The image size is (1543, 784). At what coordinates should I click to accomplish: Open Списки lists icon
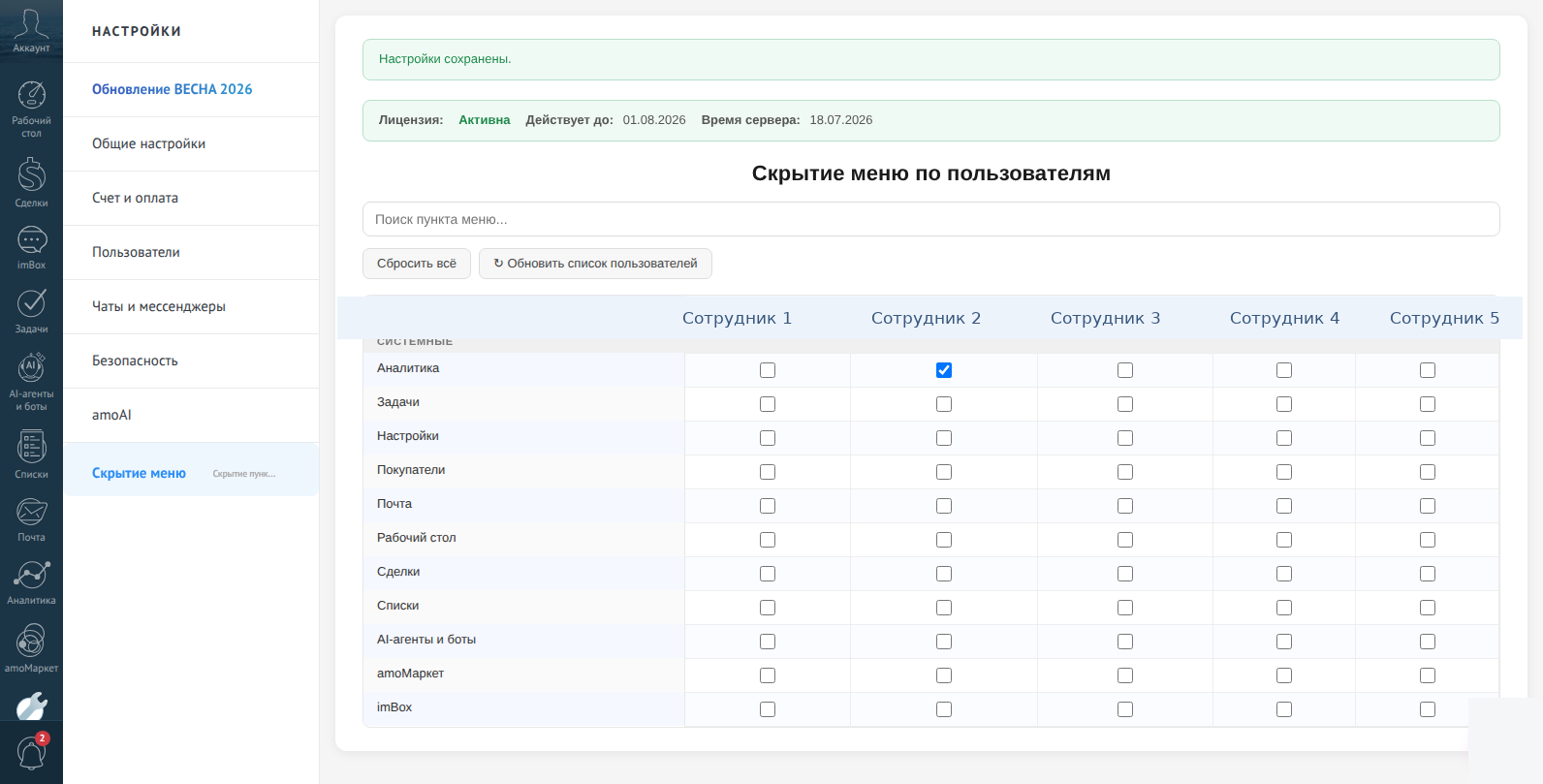click(31, 454)
